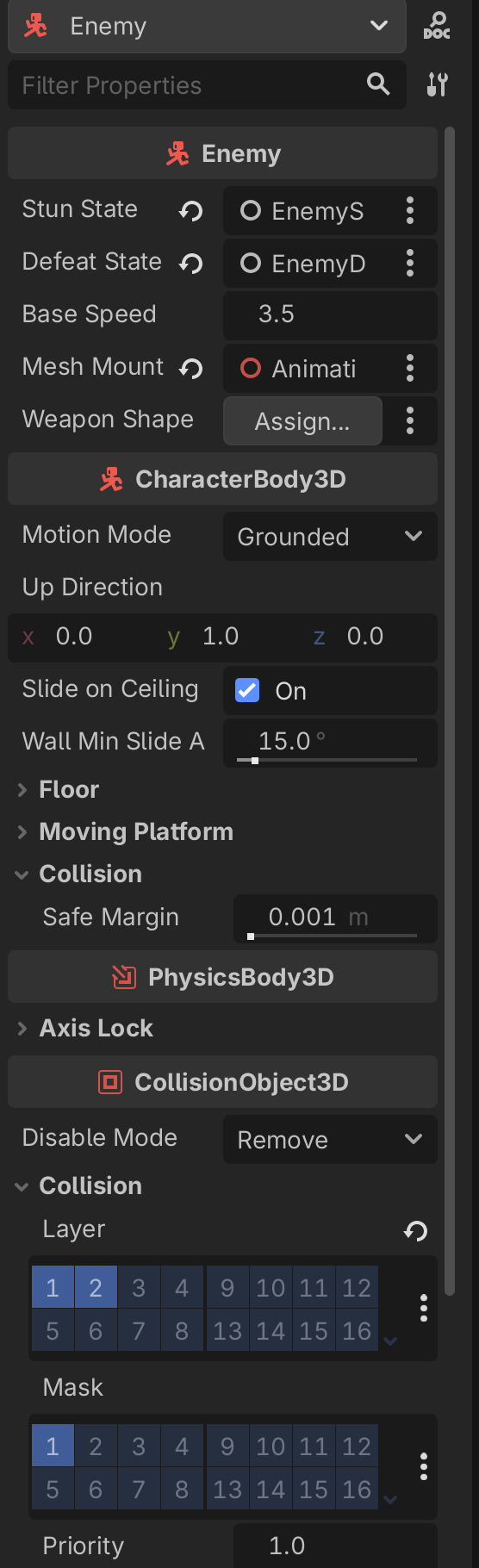This screenshot has height=1568, width=479.
Task: Click the search magnifier in Filter Properties
Action: (x=378, y=84)
